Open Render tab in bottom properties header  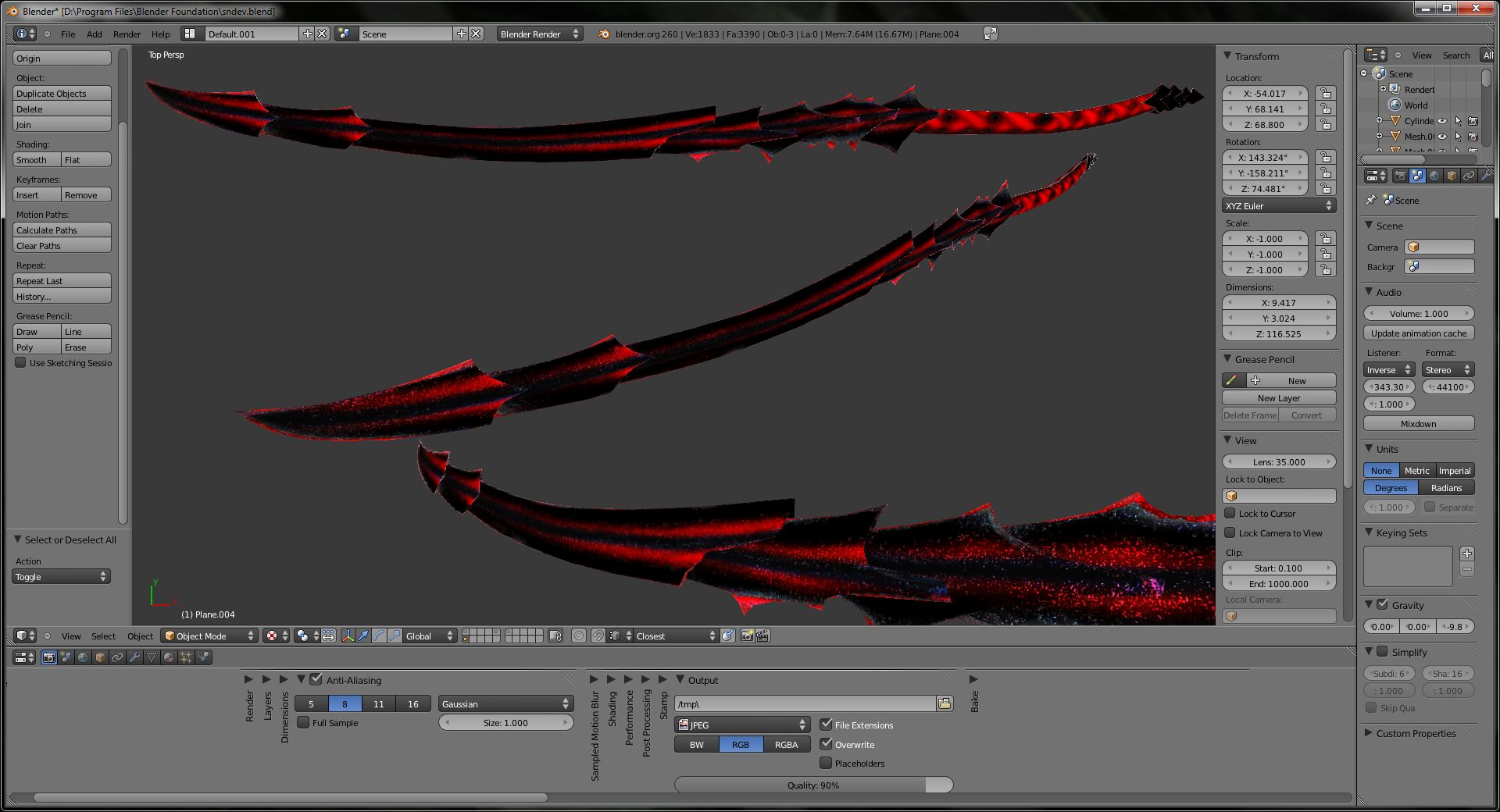[x=49, y=657]
